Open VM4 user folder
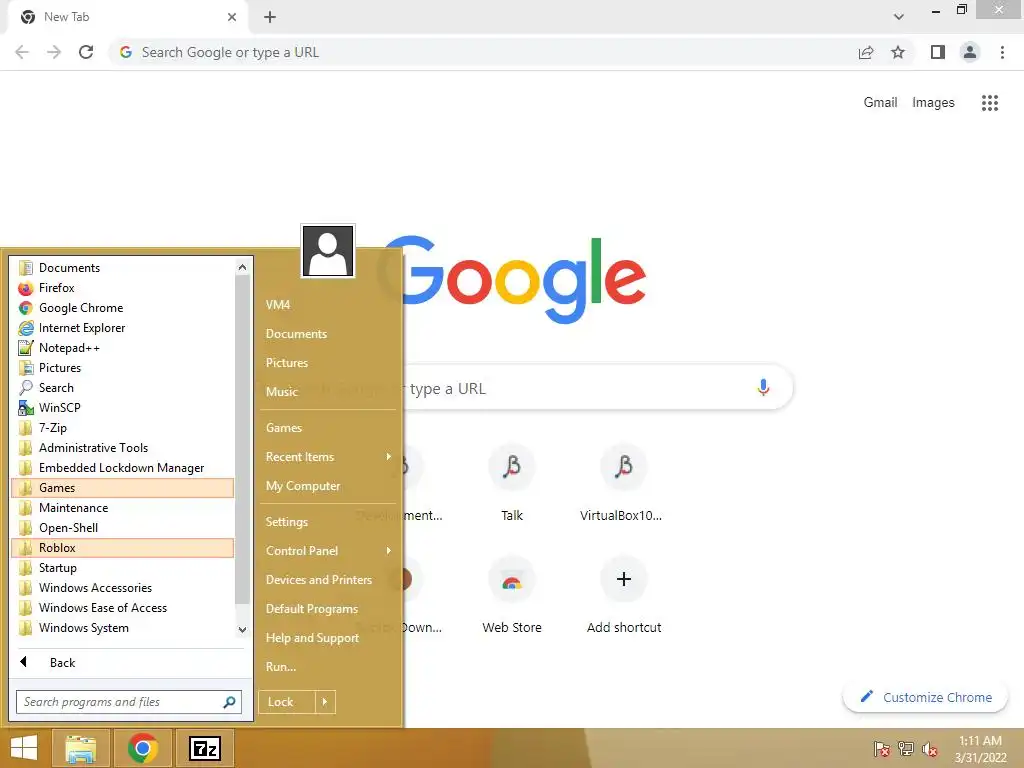Viewport: 1024px width, 768px height. 328,305
